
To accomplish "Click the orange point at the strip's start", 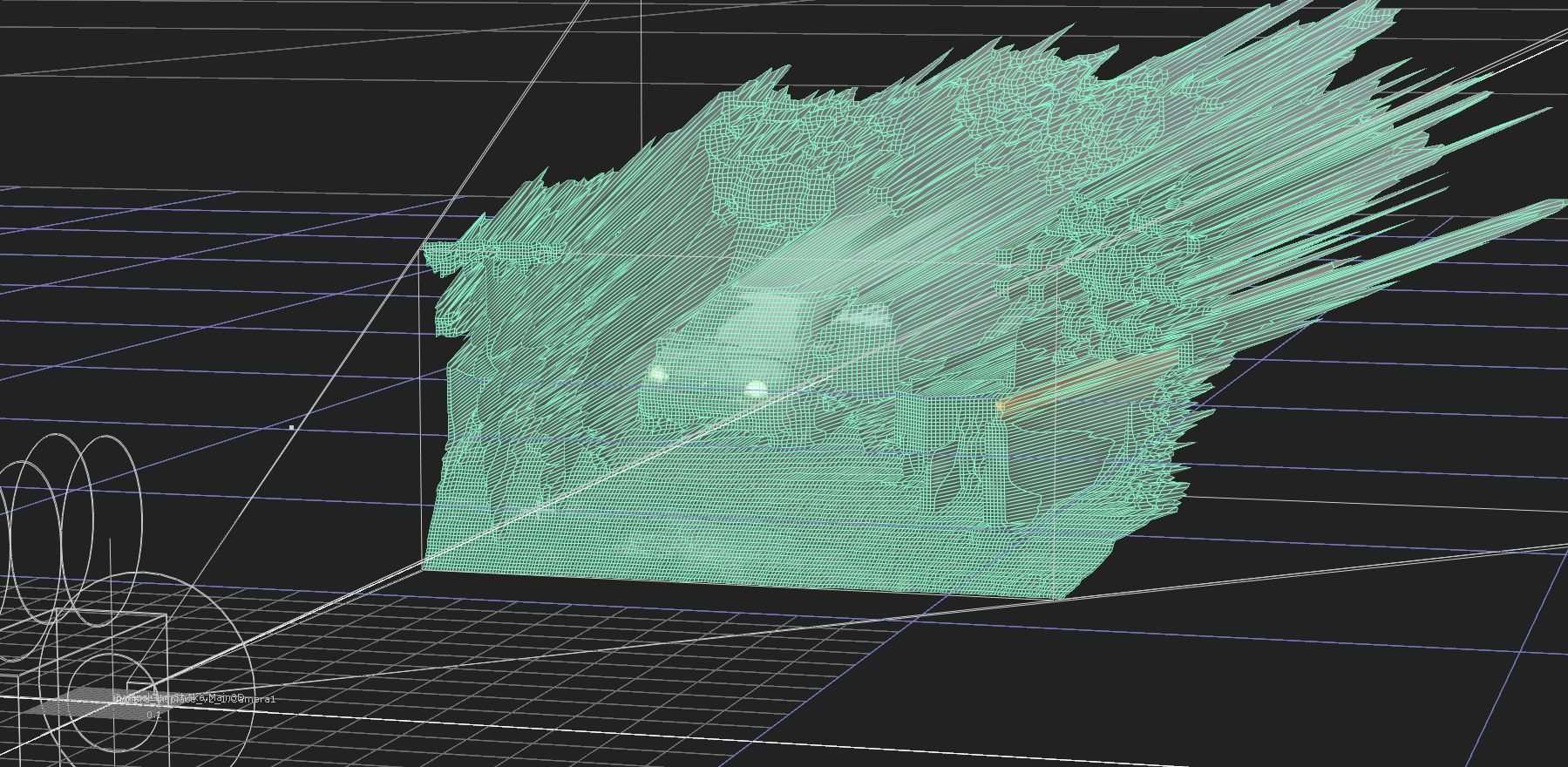I will coord(1001,405).
